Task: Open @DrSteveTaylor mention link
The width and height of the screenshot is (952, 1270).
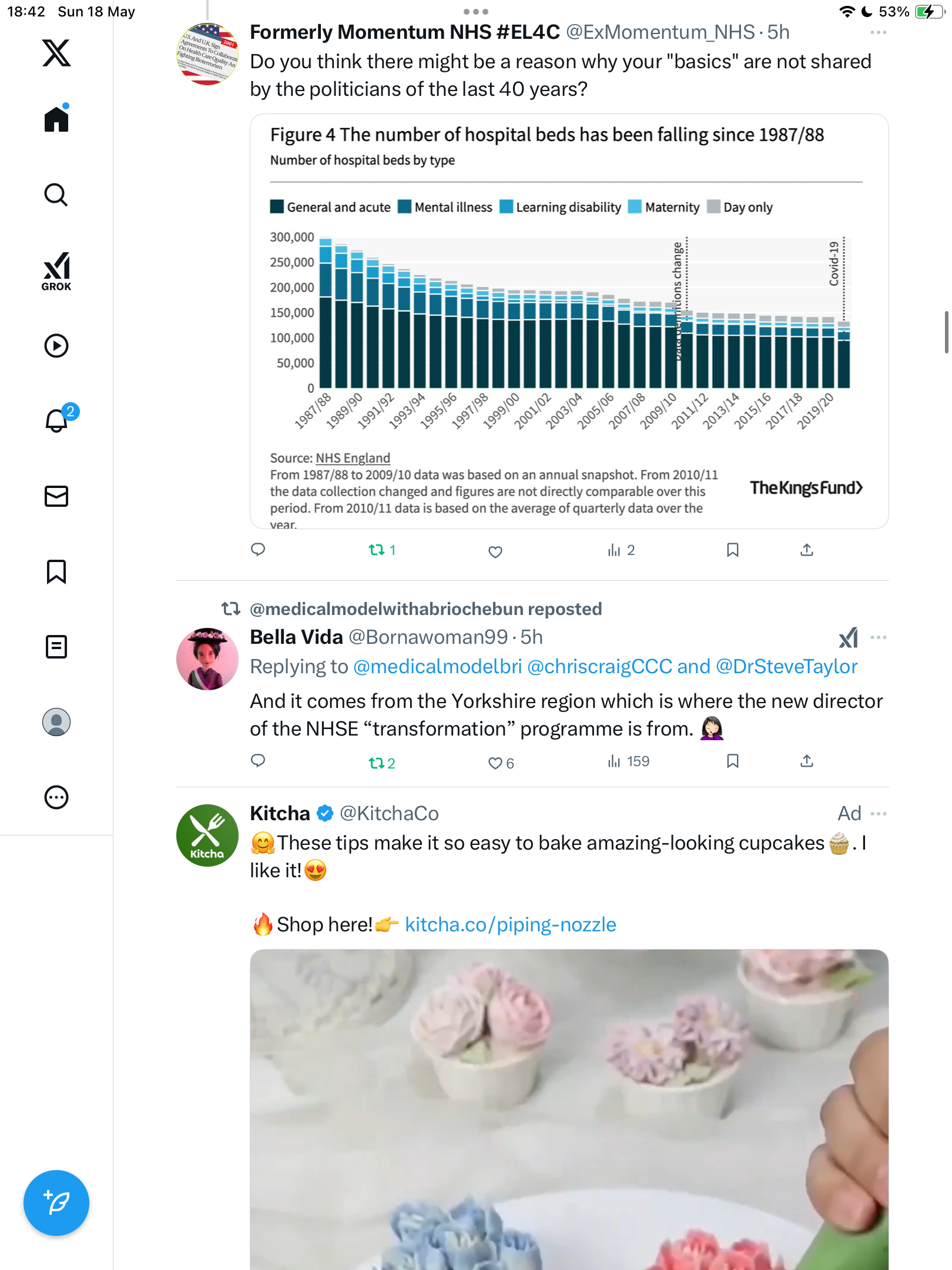Action: coord(786,666)
